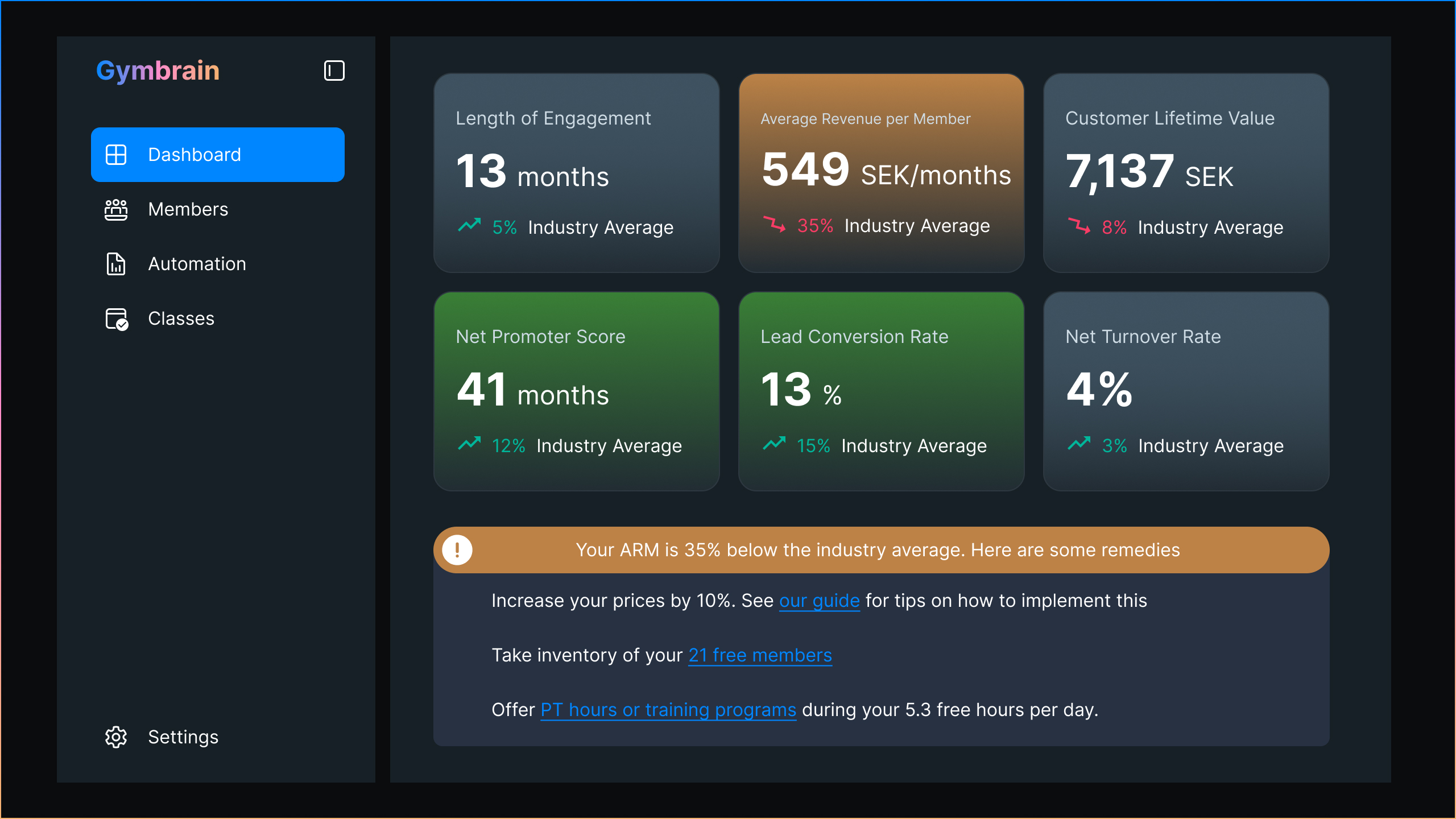Click the Automation document chart icon
The image size is (1456, 819).
click(x=116, y=264)
